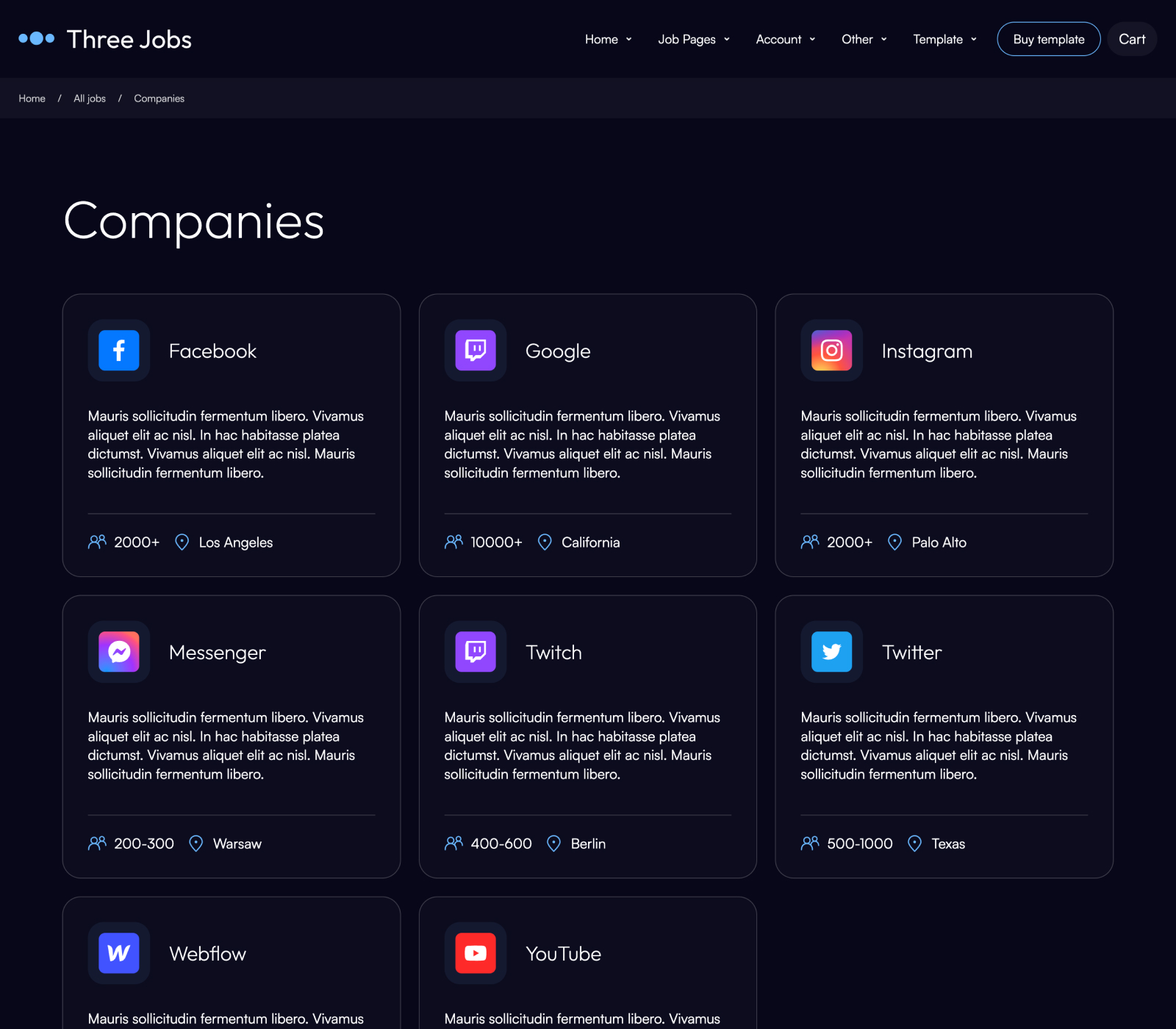Click the location pin next to Palo Alto
1176x1029 pixels.
(x=894, y=542)
